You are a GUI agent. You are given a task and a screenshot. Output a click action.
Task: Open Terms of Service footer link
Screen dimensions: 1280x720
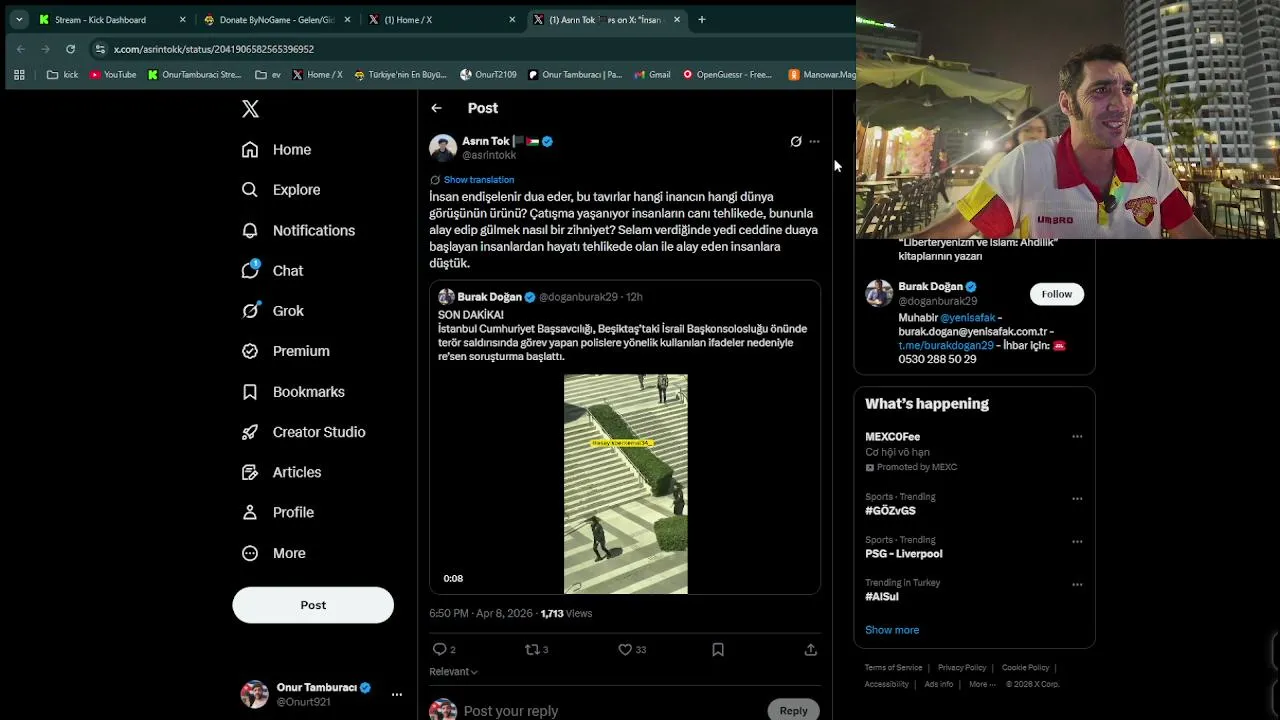pyautogui.click(x=893, y=668)
